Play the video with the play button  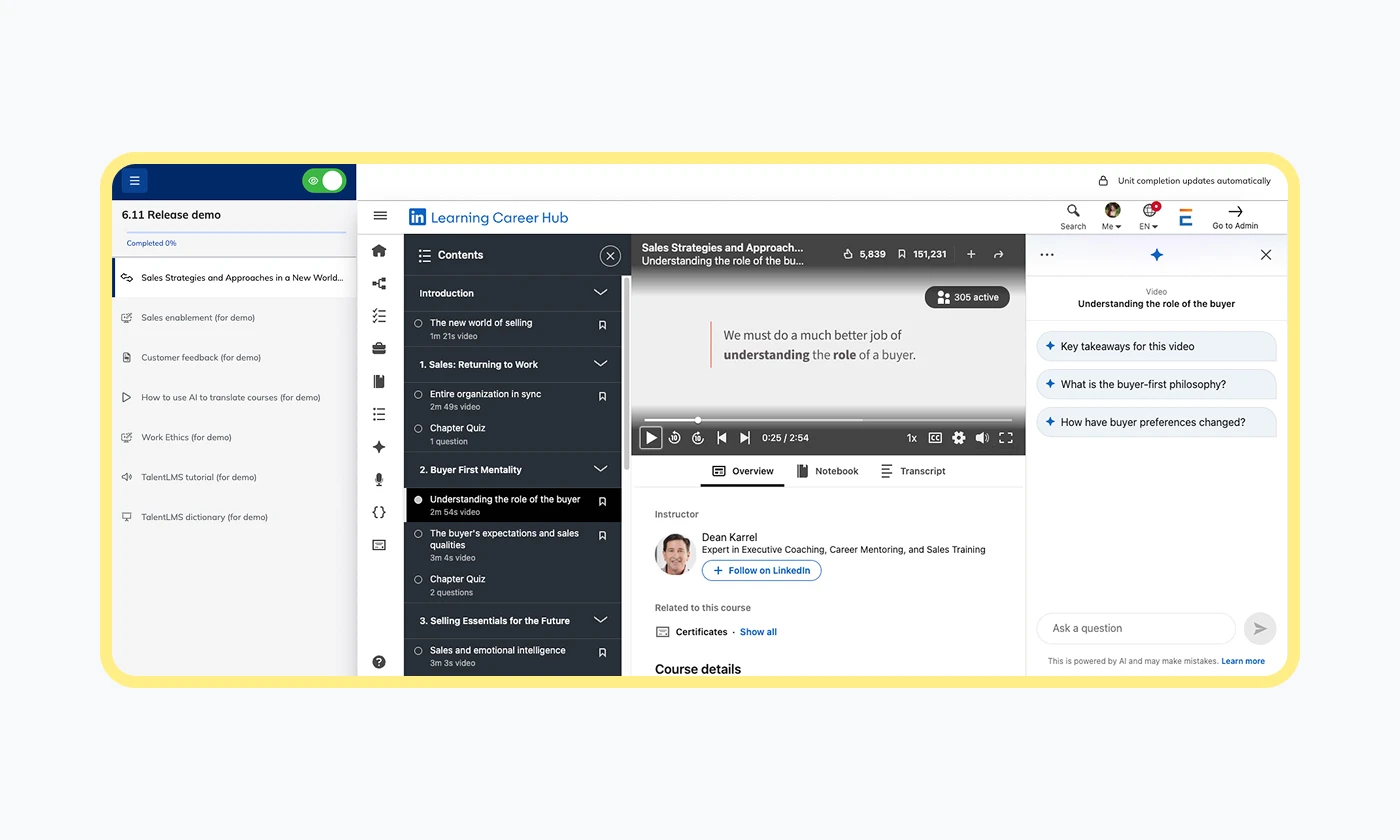[651, 438]
